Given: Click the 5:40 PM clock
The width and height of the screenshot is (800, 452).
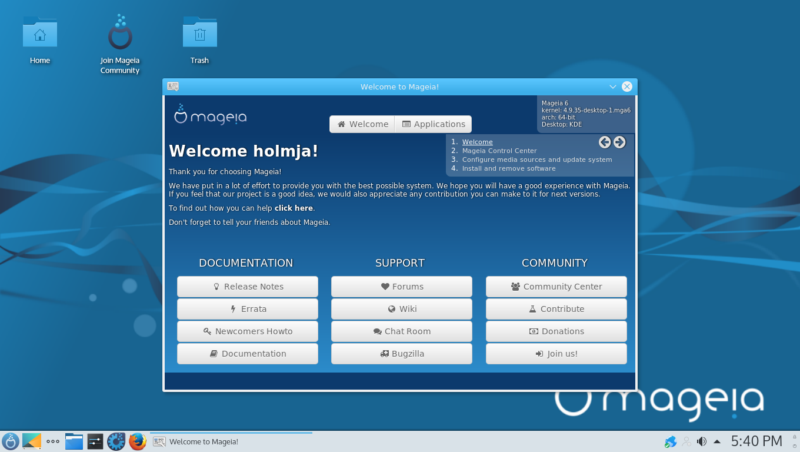Looking at the screenshot, I should pyautogui.click(x=756, y=441).
